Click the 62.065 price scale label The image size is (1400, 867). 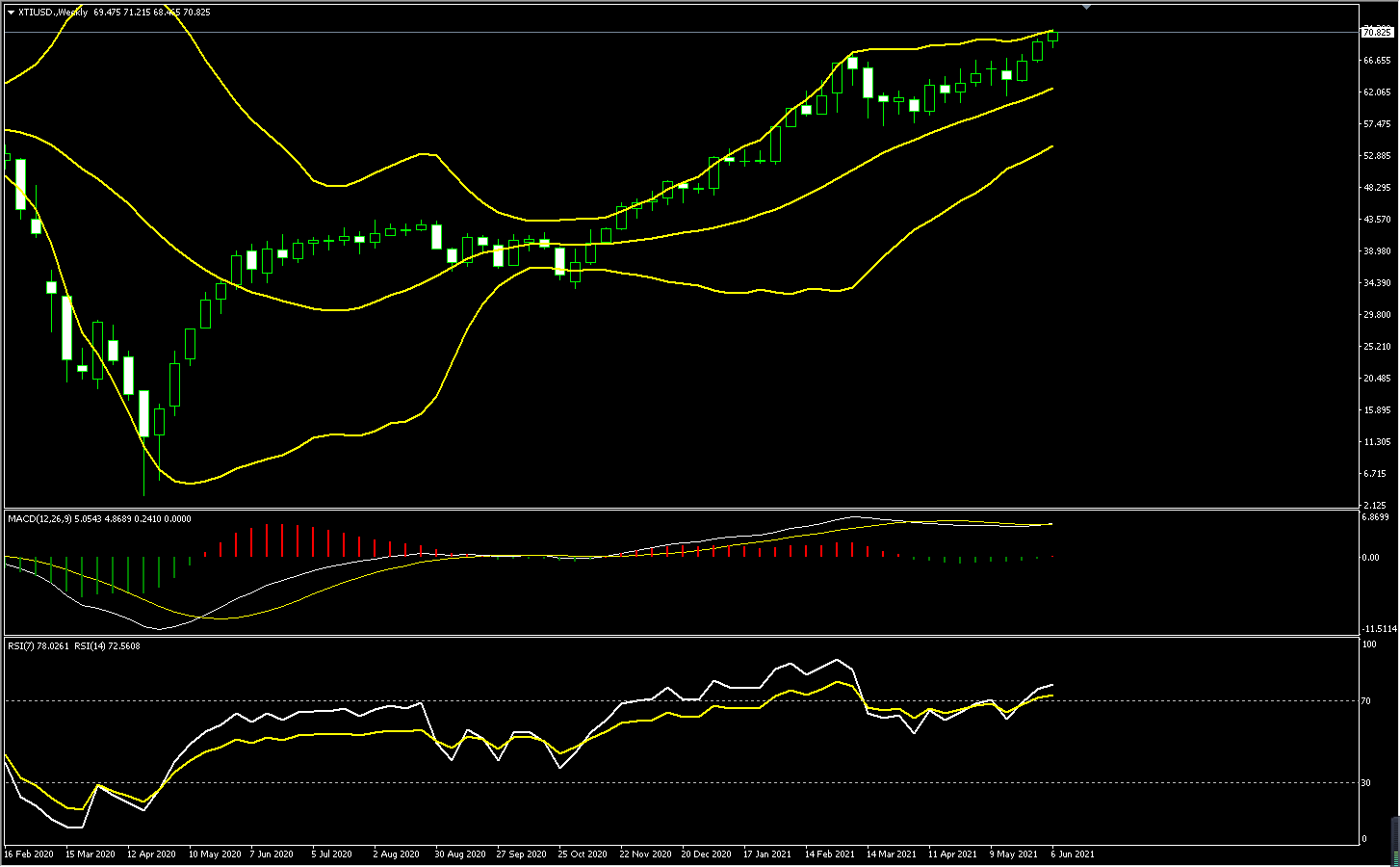click(1377, 92)
